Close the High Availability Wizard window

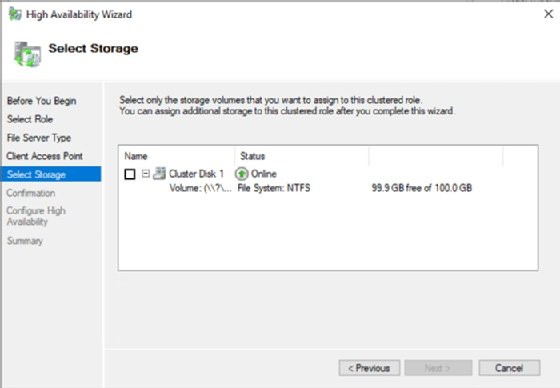pos(549,14)
